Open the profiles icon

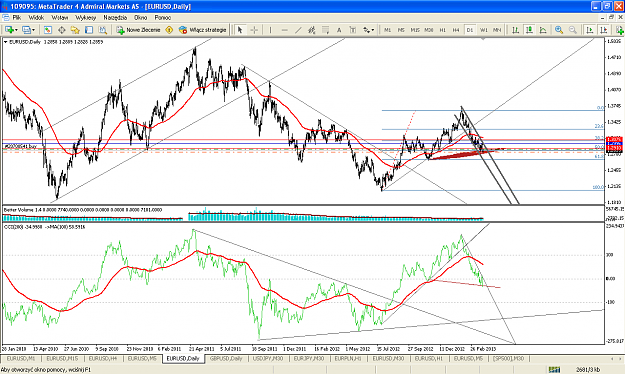(x=26, y=30)
